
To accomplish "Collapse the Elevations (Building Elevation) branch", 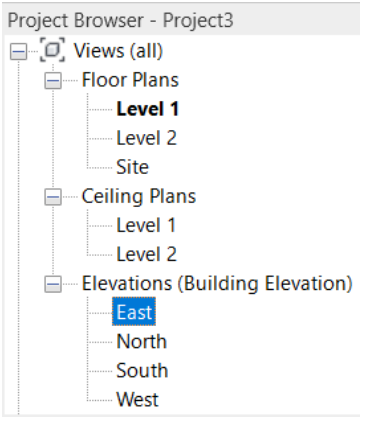I will pyautogui.click(x=53, y=284).
